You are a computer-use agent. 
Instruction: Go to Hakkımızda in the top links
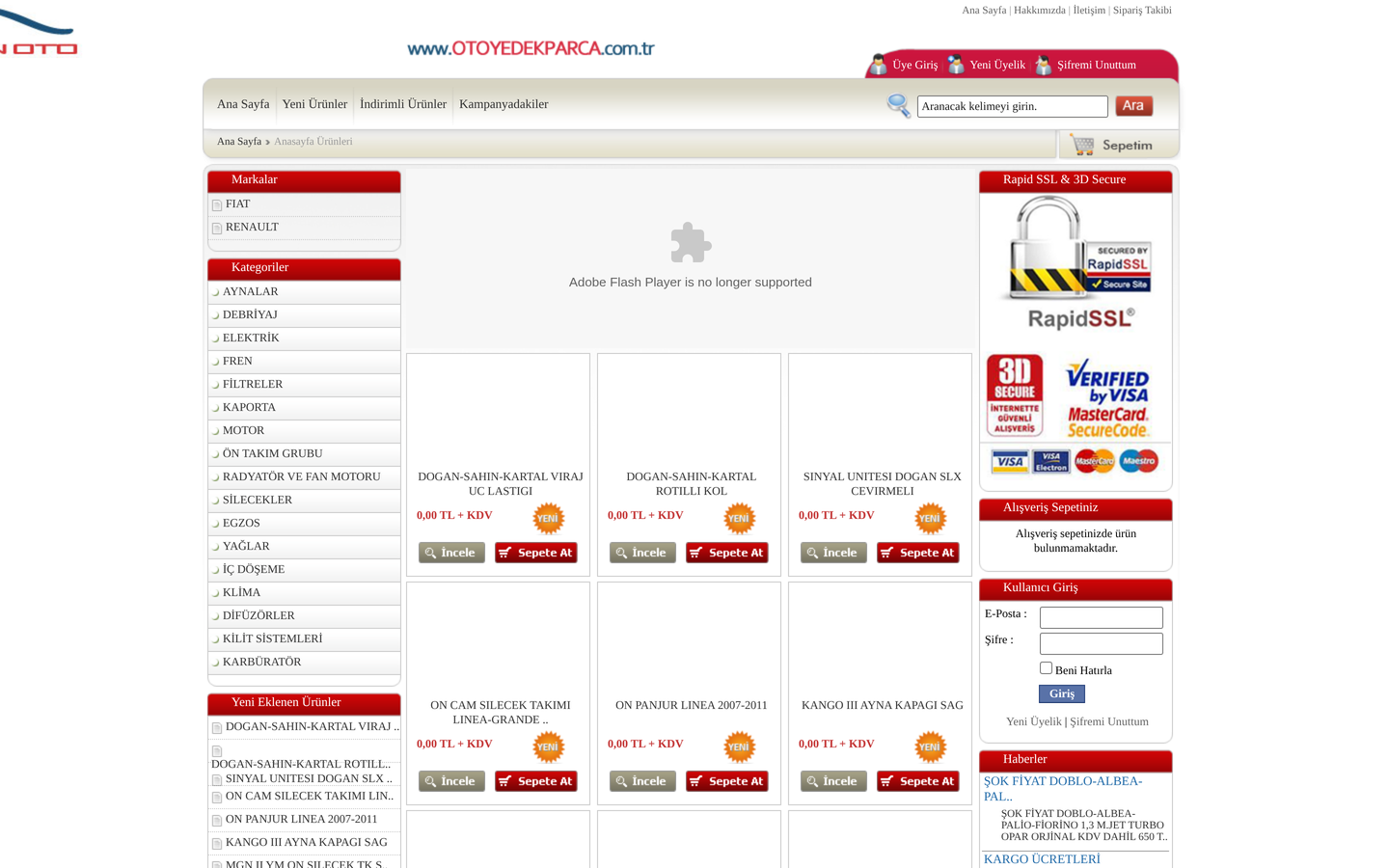1040,10
